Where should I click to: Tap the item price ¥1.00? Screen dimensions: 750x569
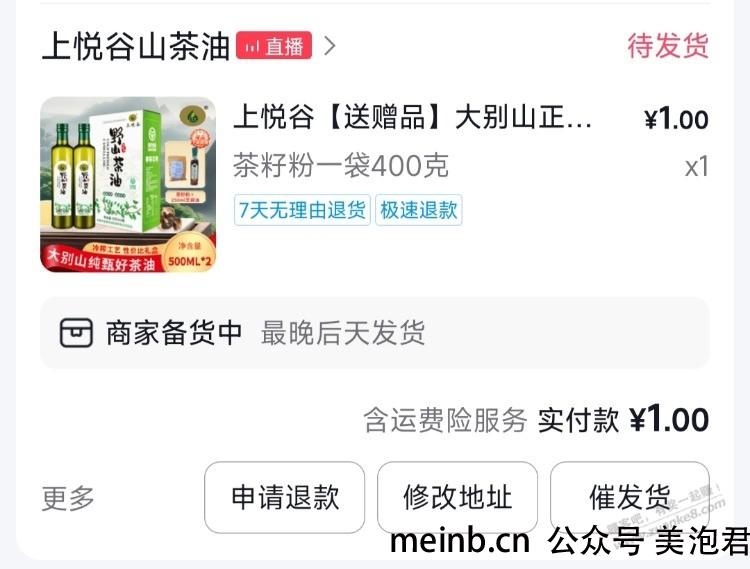(676, 119)
